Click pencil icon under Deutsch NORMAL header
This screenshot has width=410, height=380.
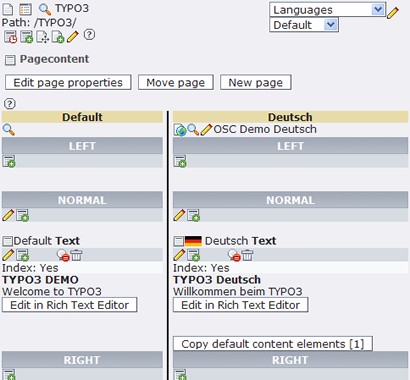(x=179, y=215)
